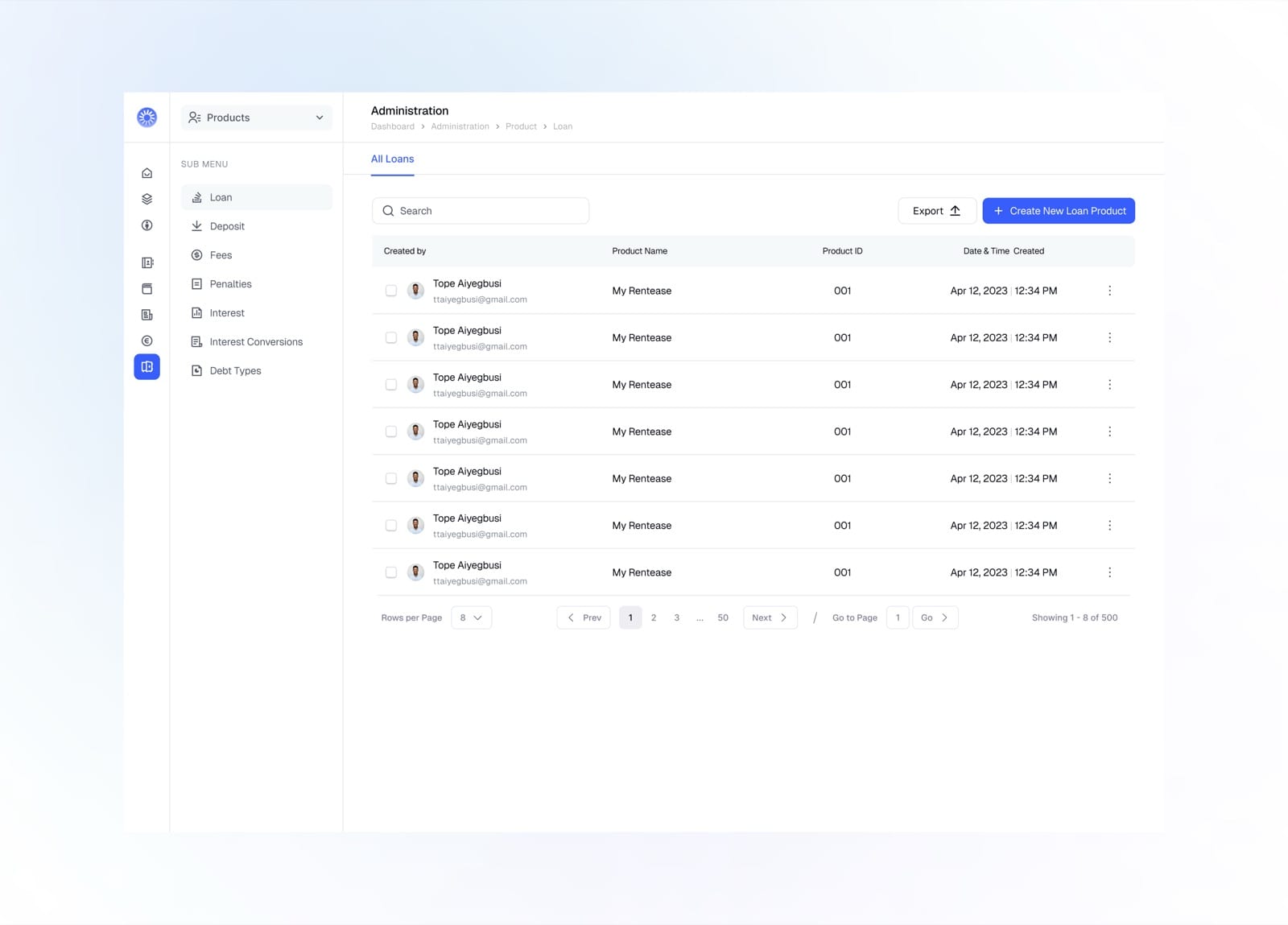Click the 'Showing 1 - 8 of 500' text
The image size is (1288, 925).
click(1075, 617)
